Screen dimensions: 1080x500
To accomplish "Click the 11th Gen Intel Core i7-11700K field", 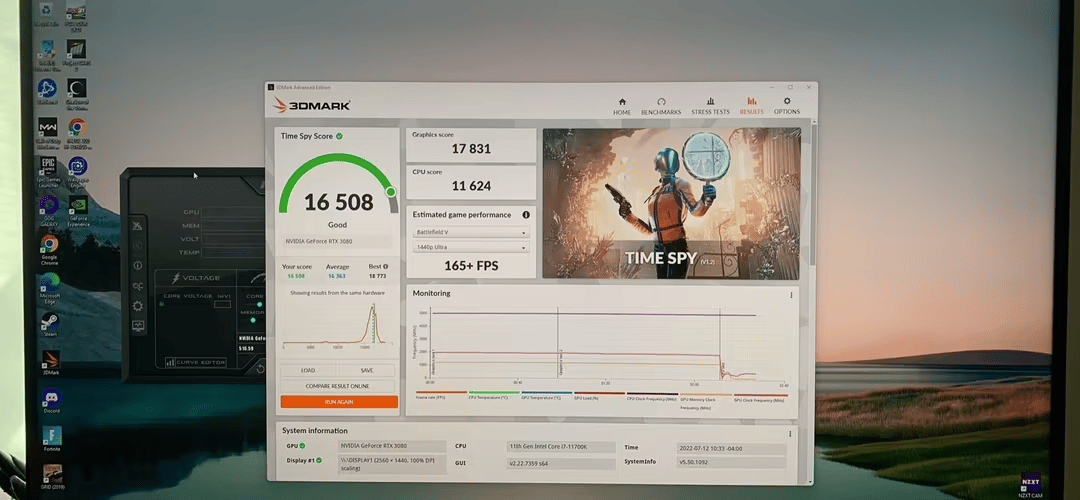I will point(560,446).
